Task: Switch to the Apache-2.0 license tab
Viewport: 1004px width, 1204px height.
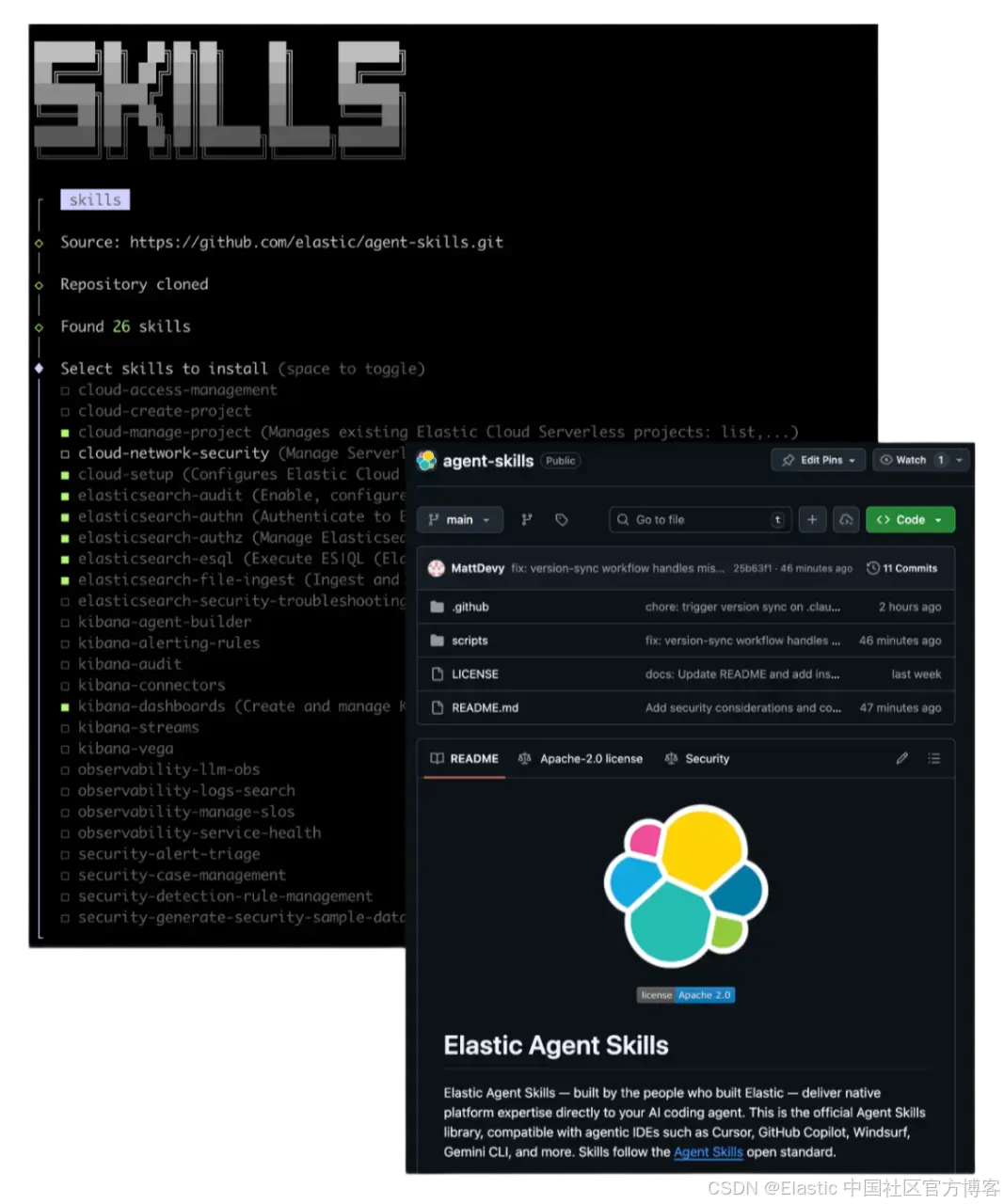Action: 581,758
